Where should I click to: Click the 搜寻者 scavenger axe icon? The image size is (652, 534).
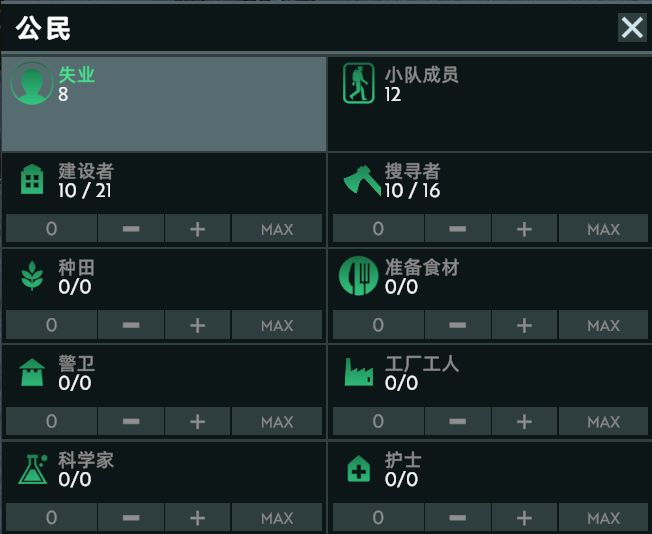tap(358, 180)
